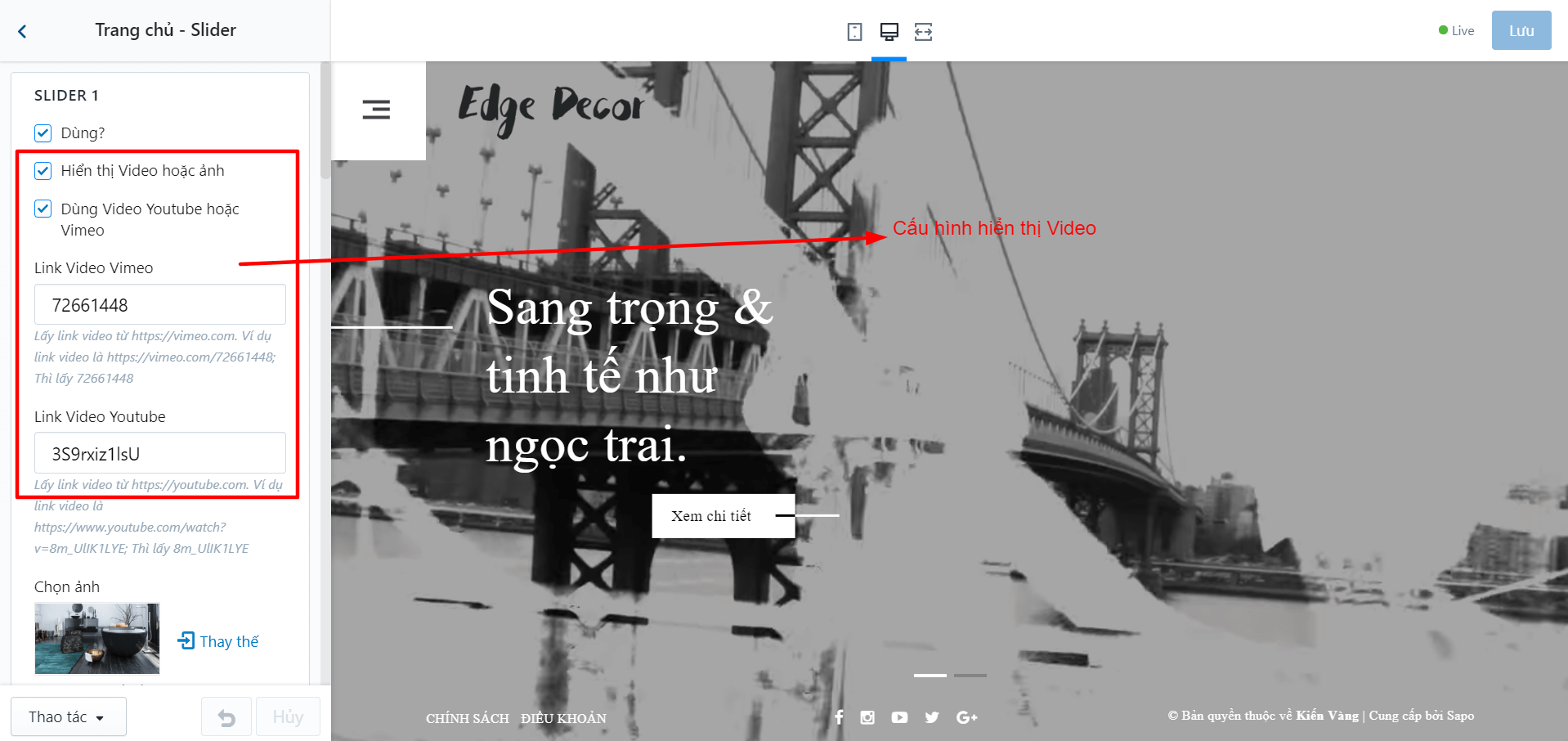
Task: Click Thay thế to replace image
Action: tap(218, 641)
